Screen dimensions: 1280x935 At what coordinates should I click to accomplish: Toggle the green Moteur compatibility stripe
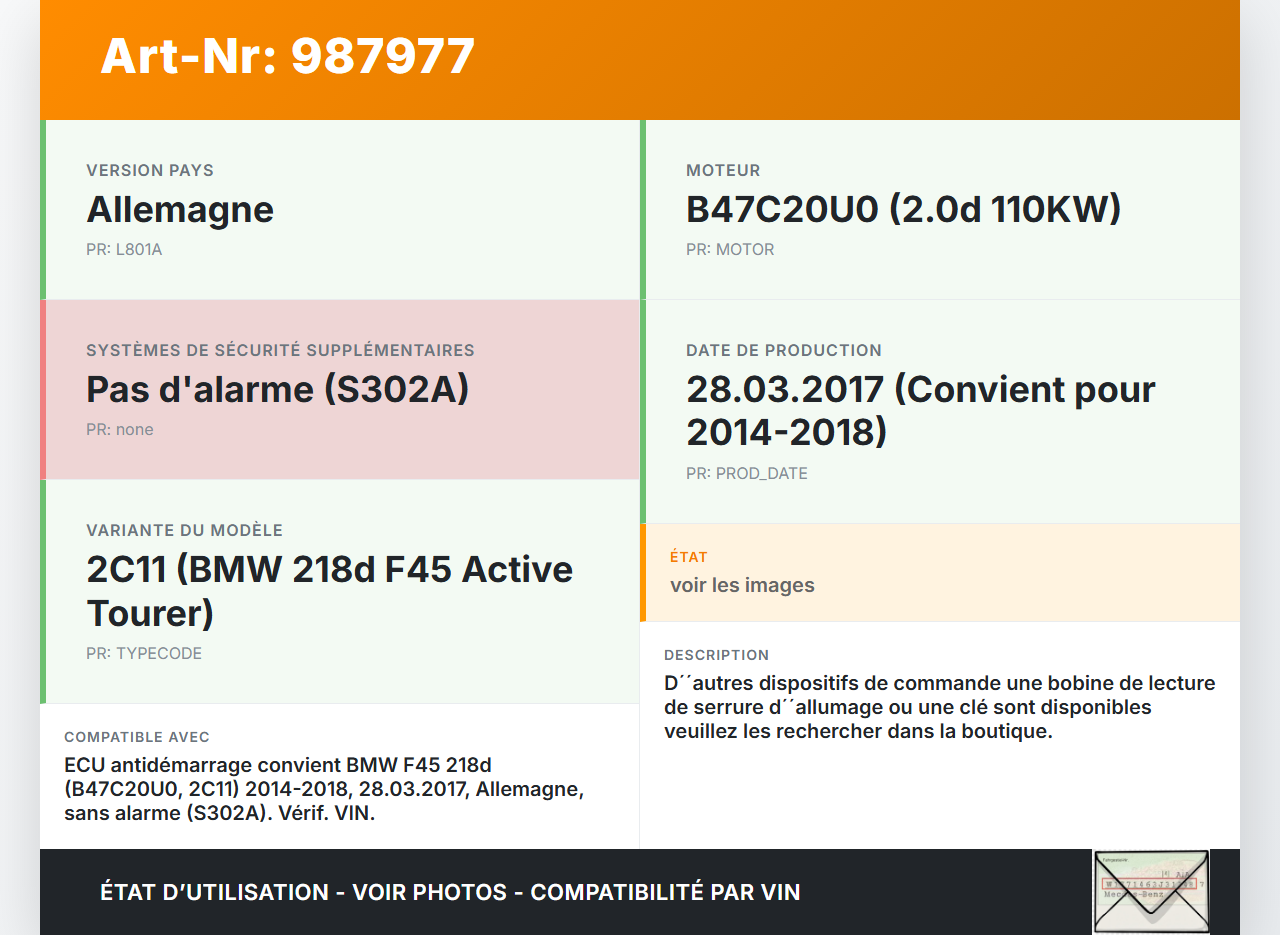643,209
